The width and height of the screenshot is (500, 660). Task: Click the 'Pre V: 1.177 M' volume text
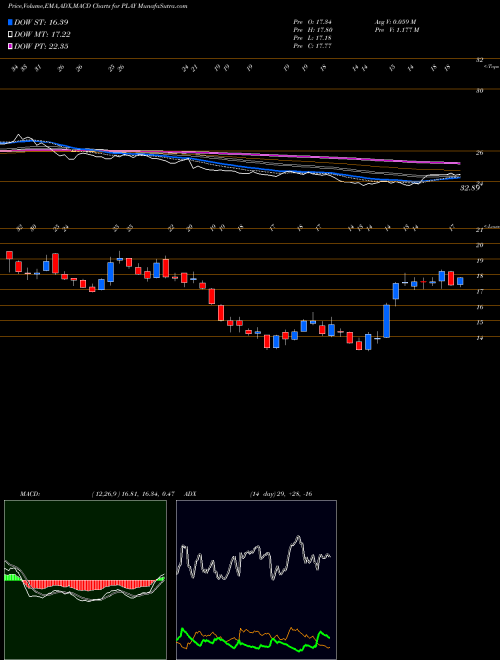tap(396, 30)
